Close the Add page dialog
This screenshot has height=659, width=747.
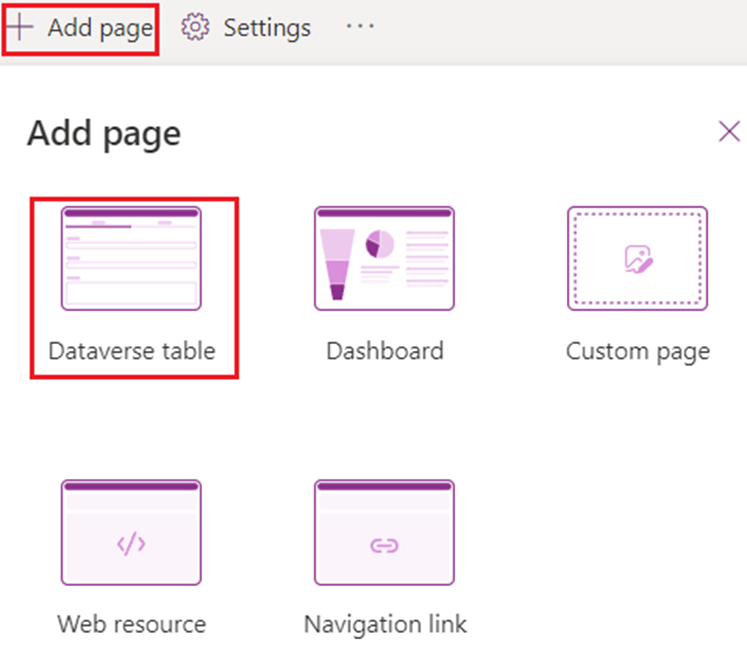pyautogui.click(x=729, y=132)
